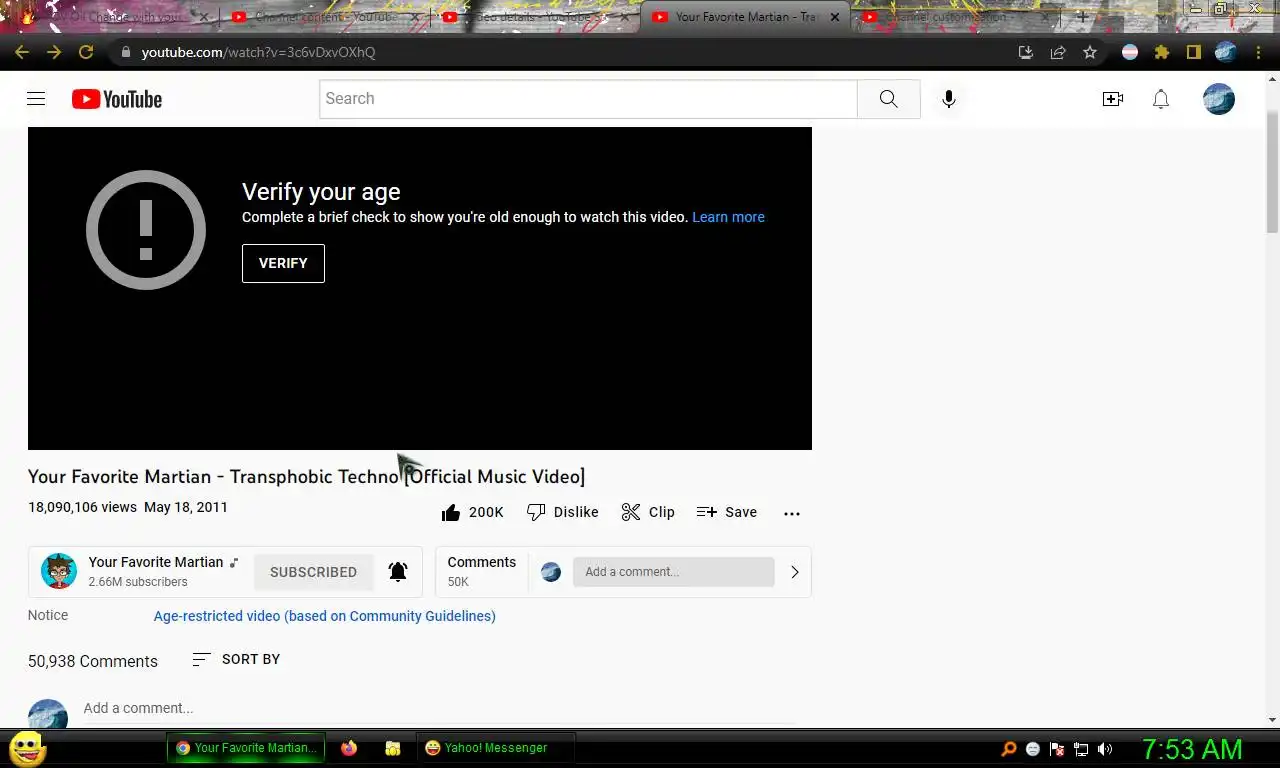
Task: Open the file manager taskbar icon
Action: (393, 748)
